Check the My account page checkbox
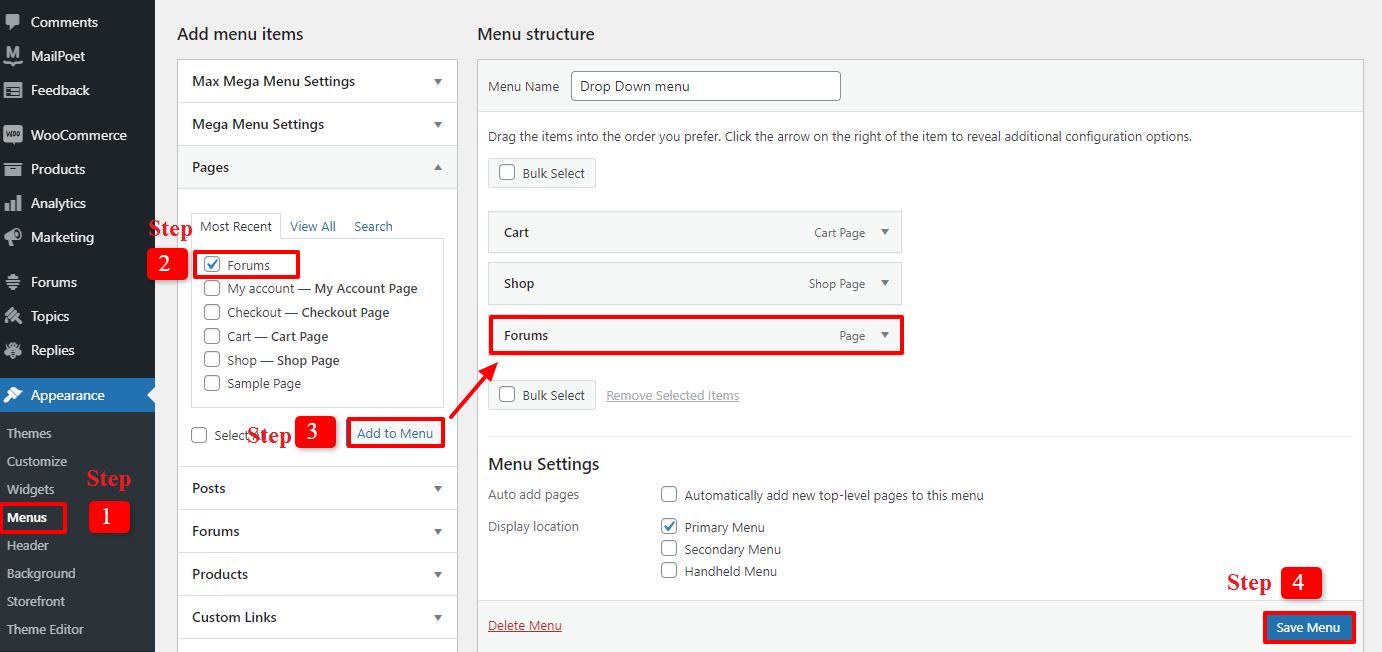 tap(212, 288)
